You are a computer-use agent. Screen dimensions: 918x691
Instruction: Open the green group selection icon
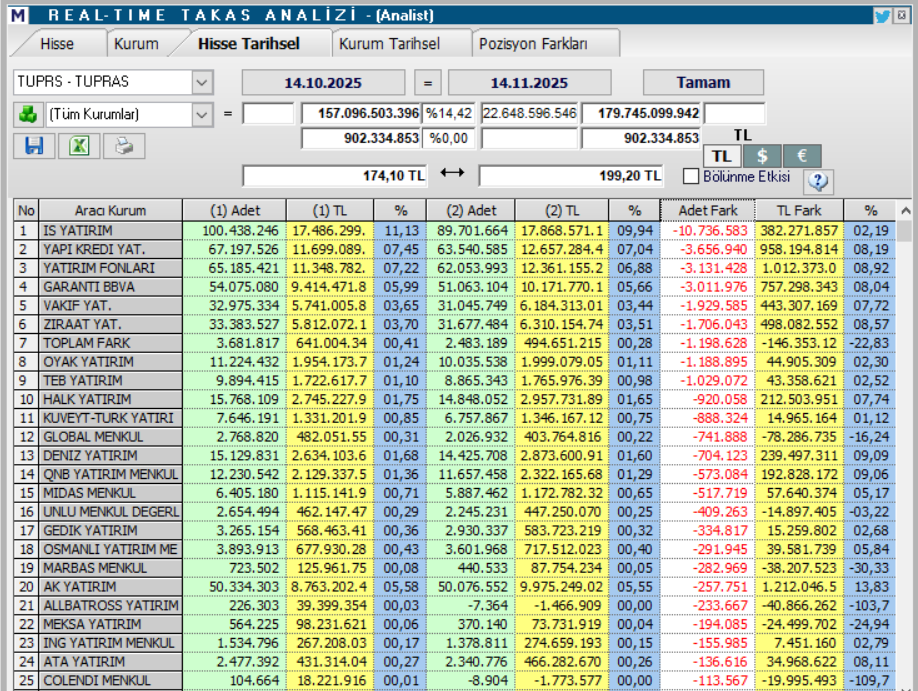28,114
